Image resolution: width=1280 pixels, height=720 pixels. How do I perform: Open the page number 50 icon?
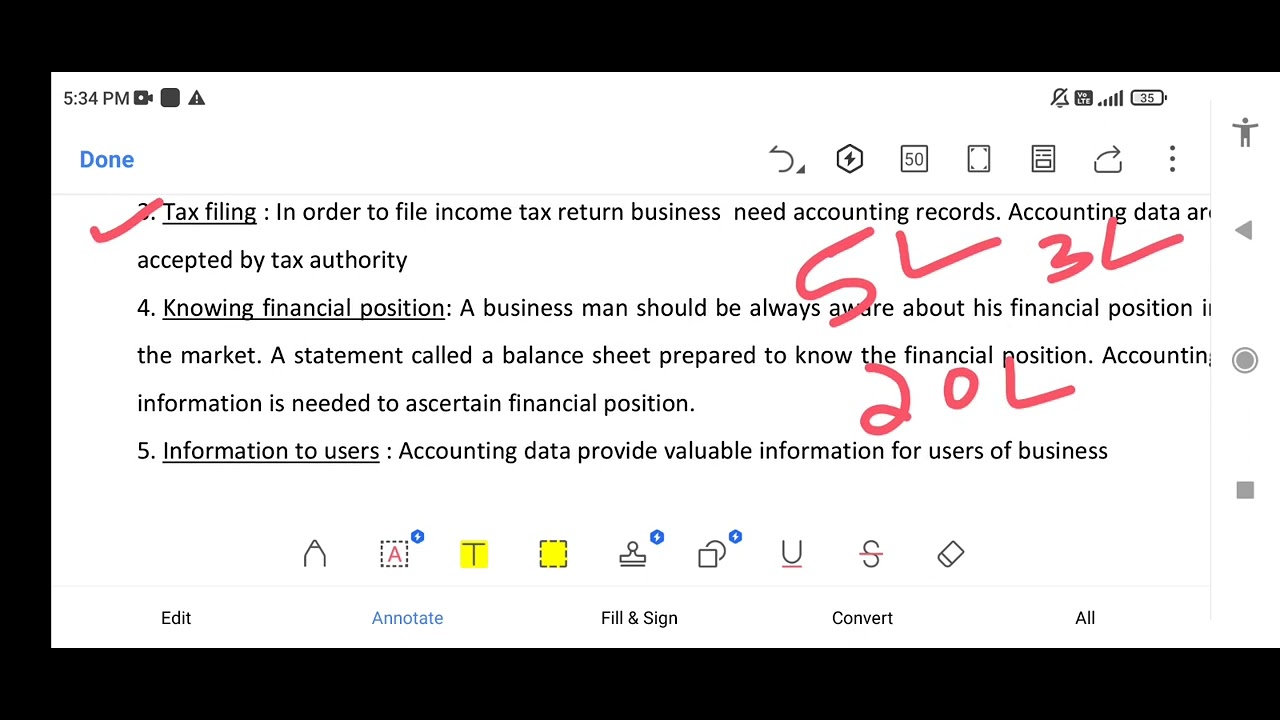[914, 159]
